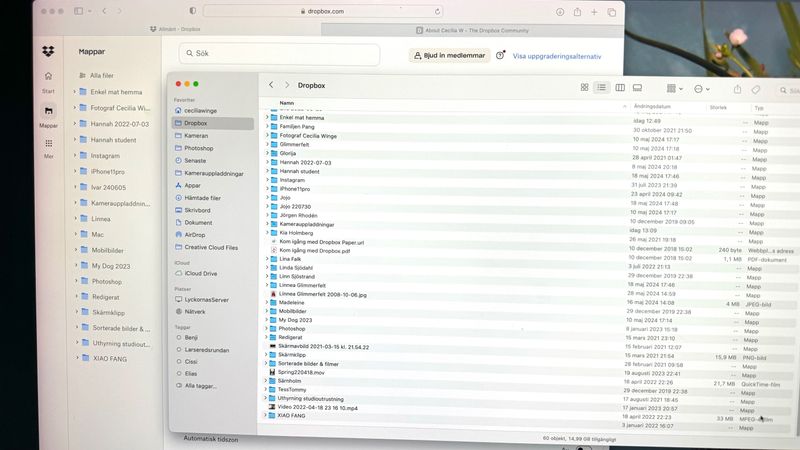
Task: Select Nätverk in Finder sidebar
Action: pos(195,312)
